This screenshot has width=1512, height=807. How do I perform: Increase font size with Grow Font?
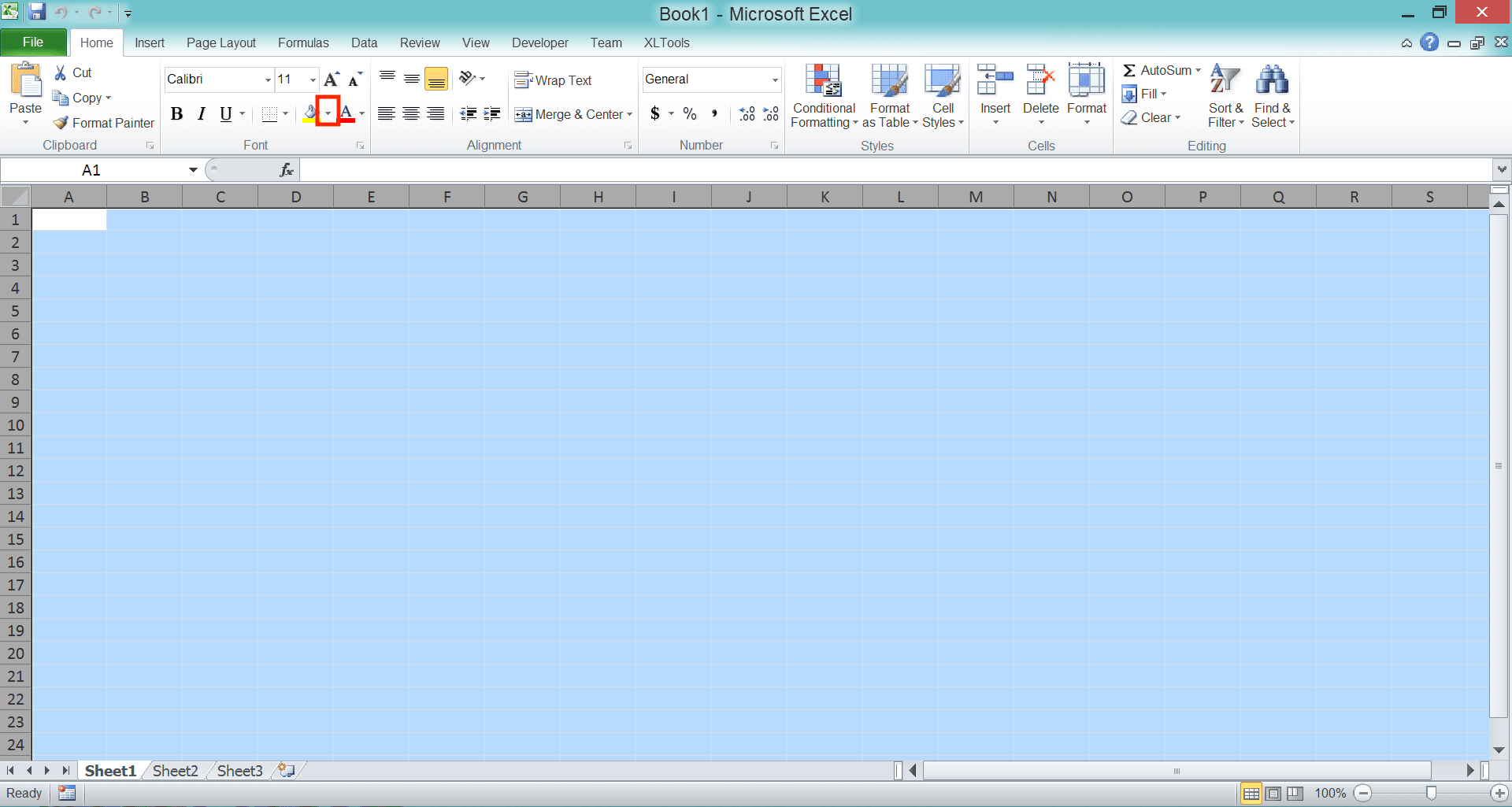(332, 80)
